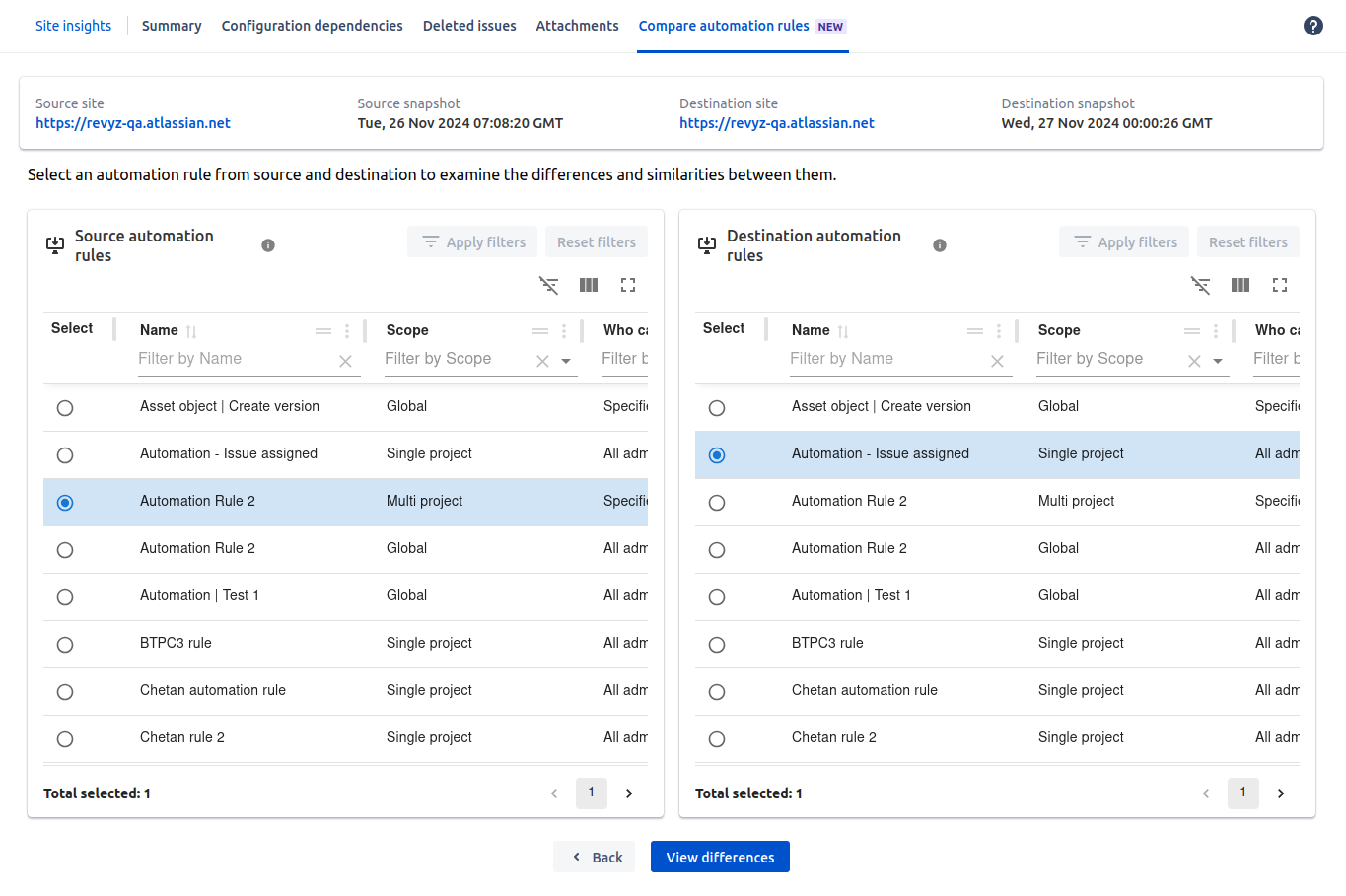Apply filters on destination rules

click(1124, 241)
